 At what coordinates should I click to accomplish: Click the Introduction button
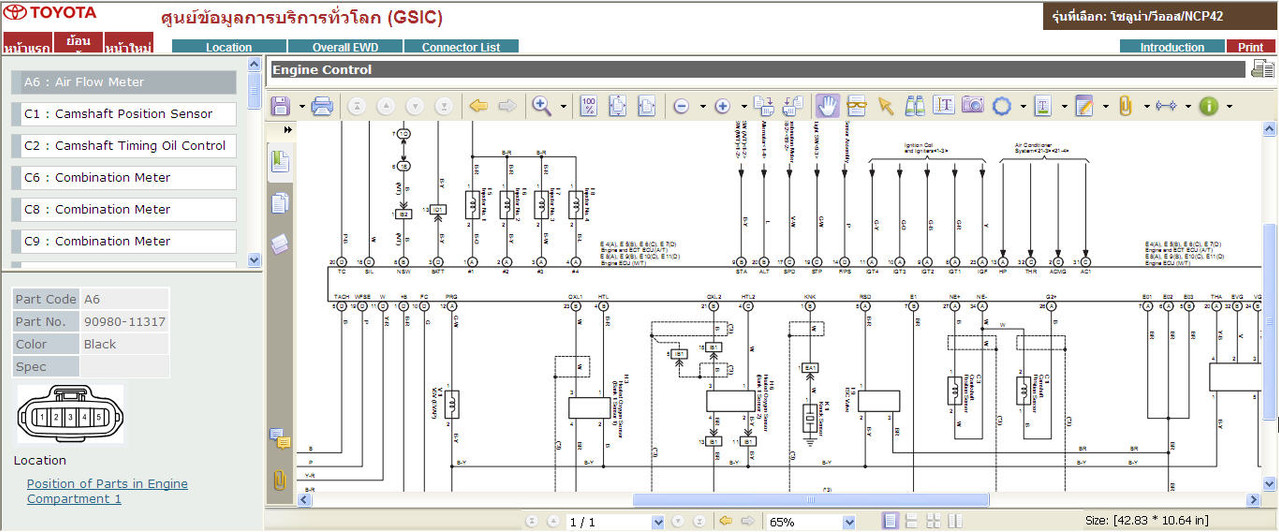point(1172,47)
